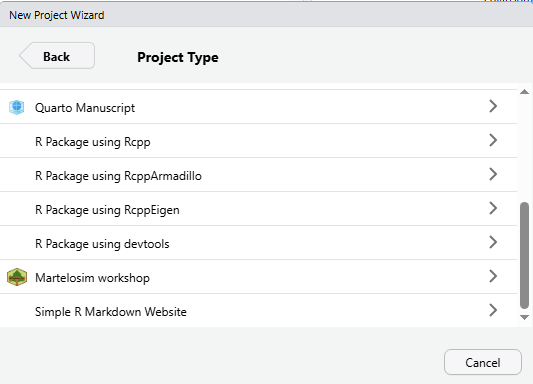533x384 pixels.
Task: Click the scrollbar up arrow
Action: tap(525, 92)
